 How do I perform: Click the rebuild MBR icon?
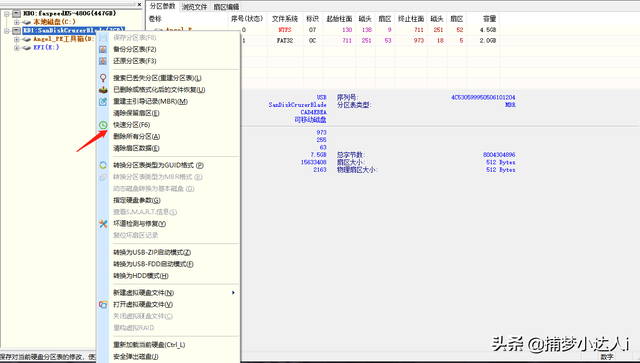pos(103,101)
